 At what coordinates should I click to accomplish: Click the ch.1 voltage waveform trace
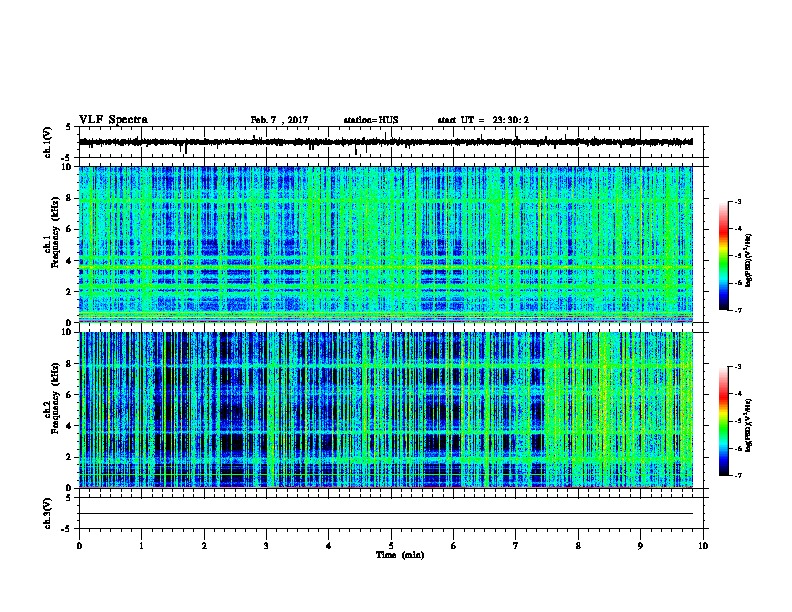(x=386, y=142)
